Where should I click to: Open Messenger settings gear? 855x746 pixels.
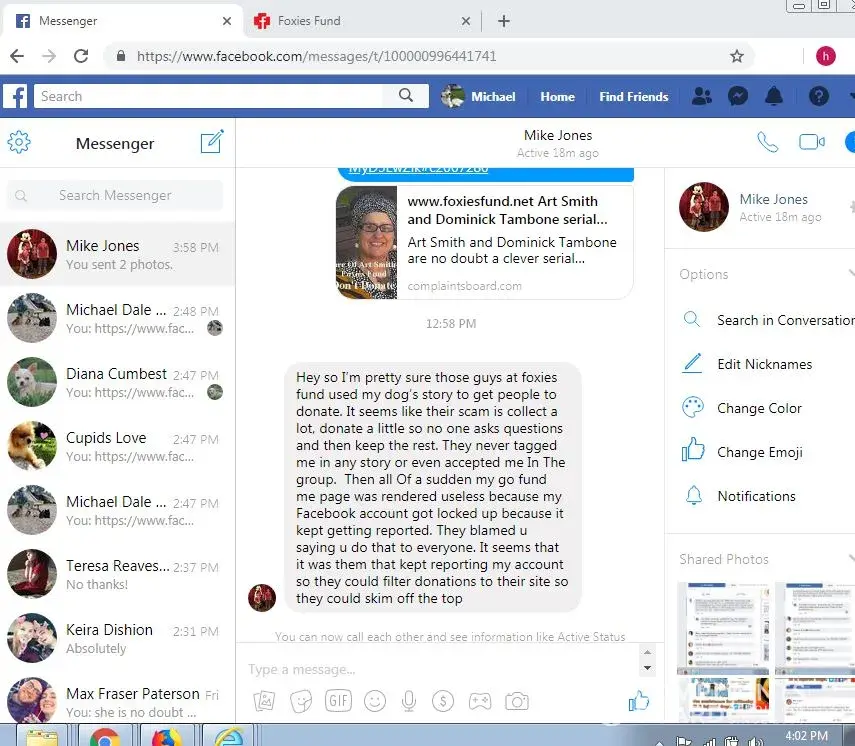pos(19,143)
